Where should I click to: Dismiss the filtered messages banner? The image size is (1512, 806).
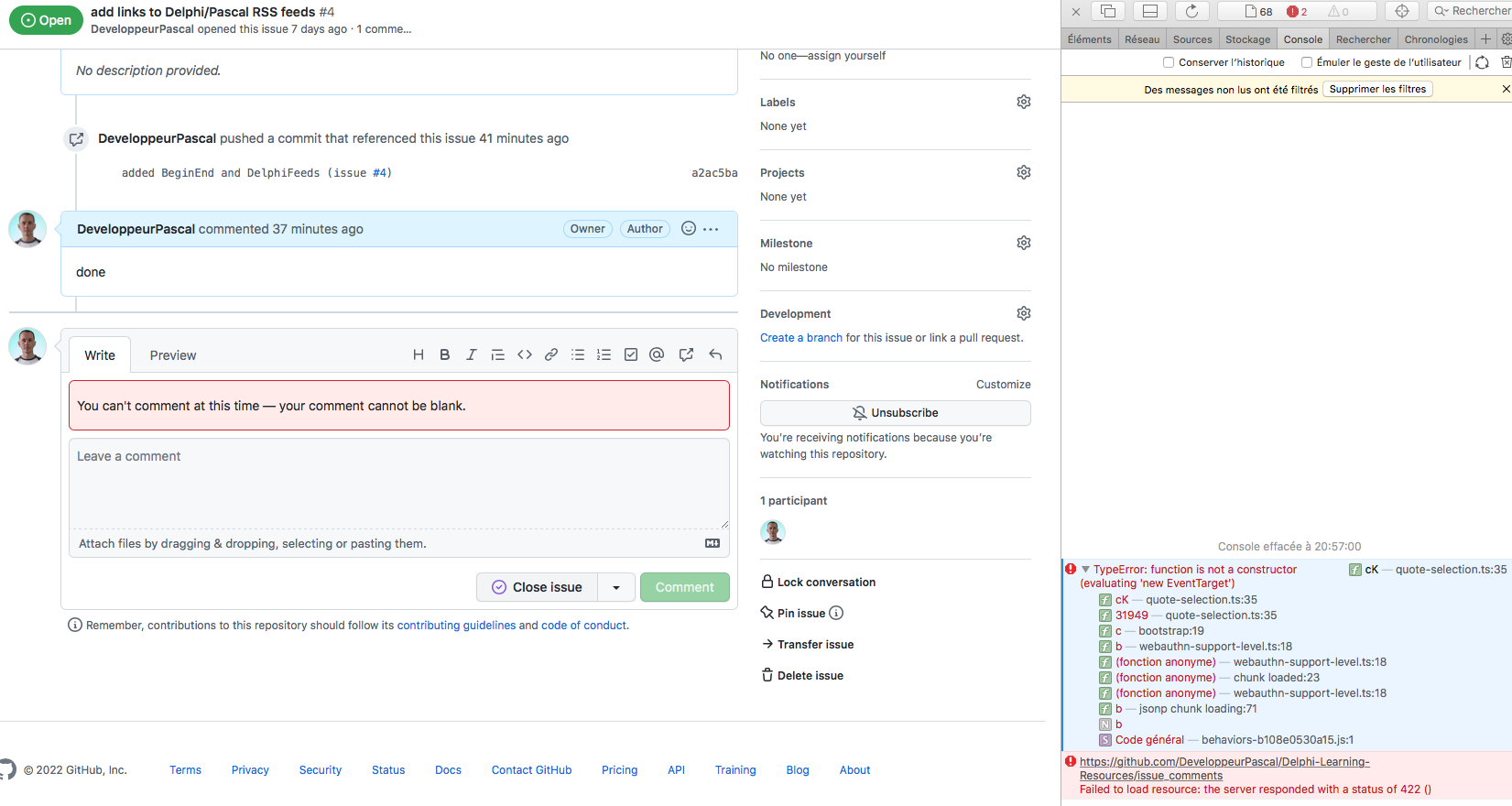[x=1506, y=89]
